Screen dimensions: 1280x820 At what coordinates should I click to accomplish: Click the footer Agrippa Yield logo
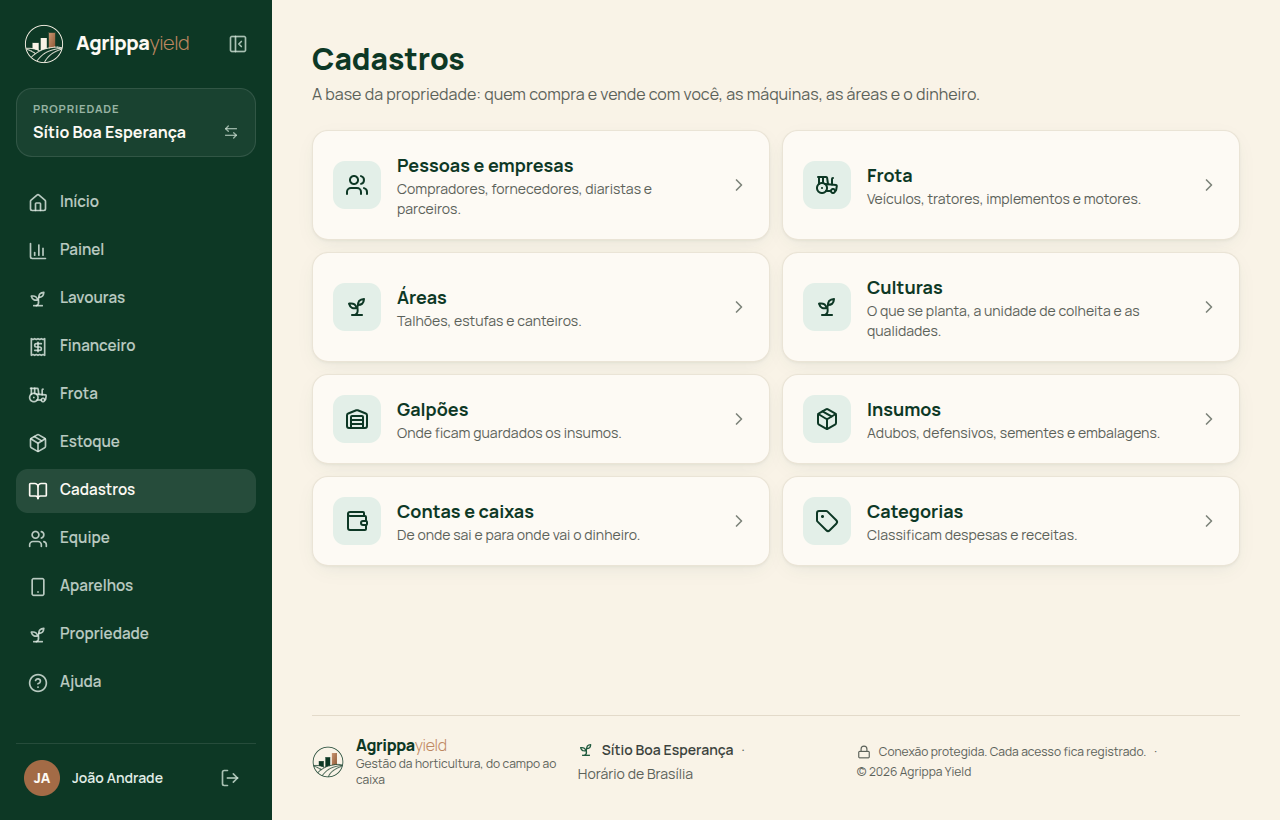[328, 762]
